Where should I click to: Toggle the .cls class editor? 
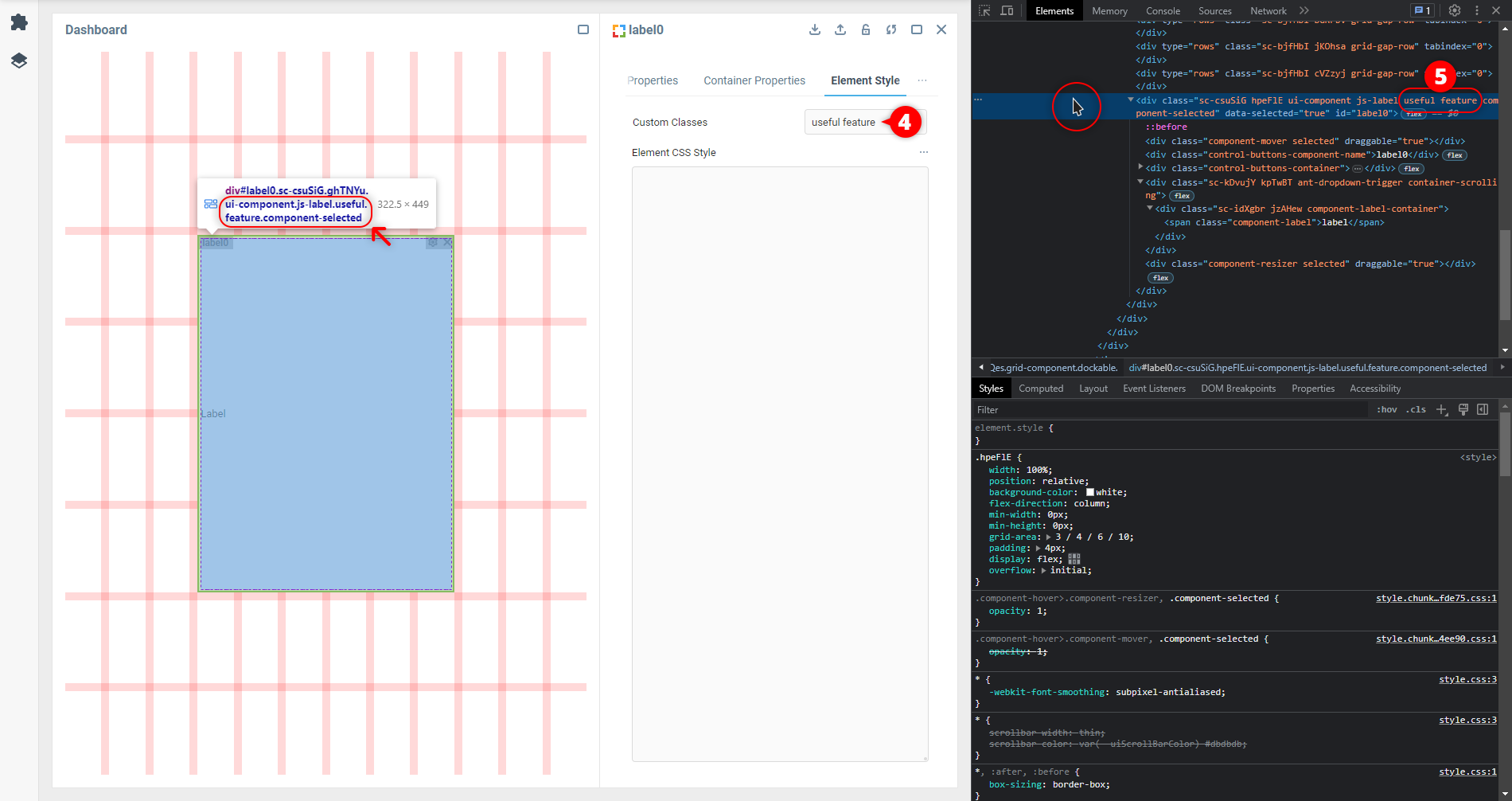[x=1417, y=409]
